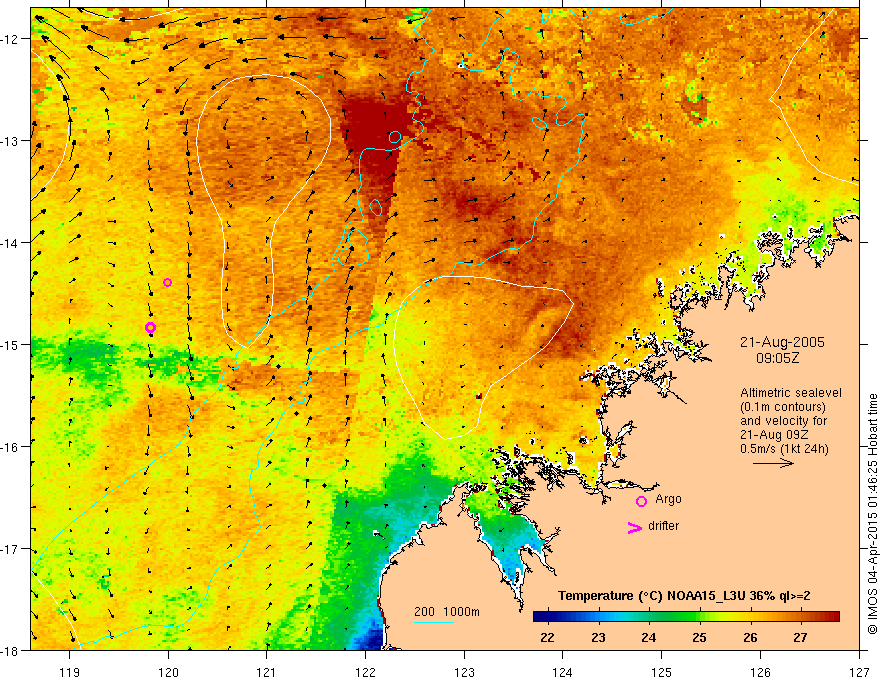Click the 'Temperature (°C) NOAA15_L3U 36% ql>=2' title

pyautogui.click(x=684, y=596)
